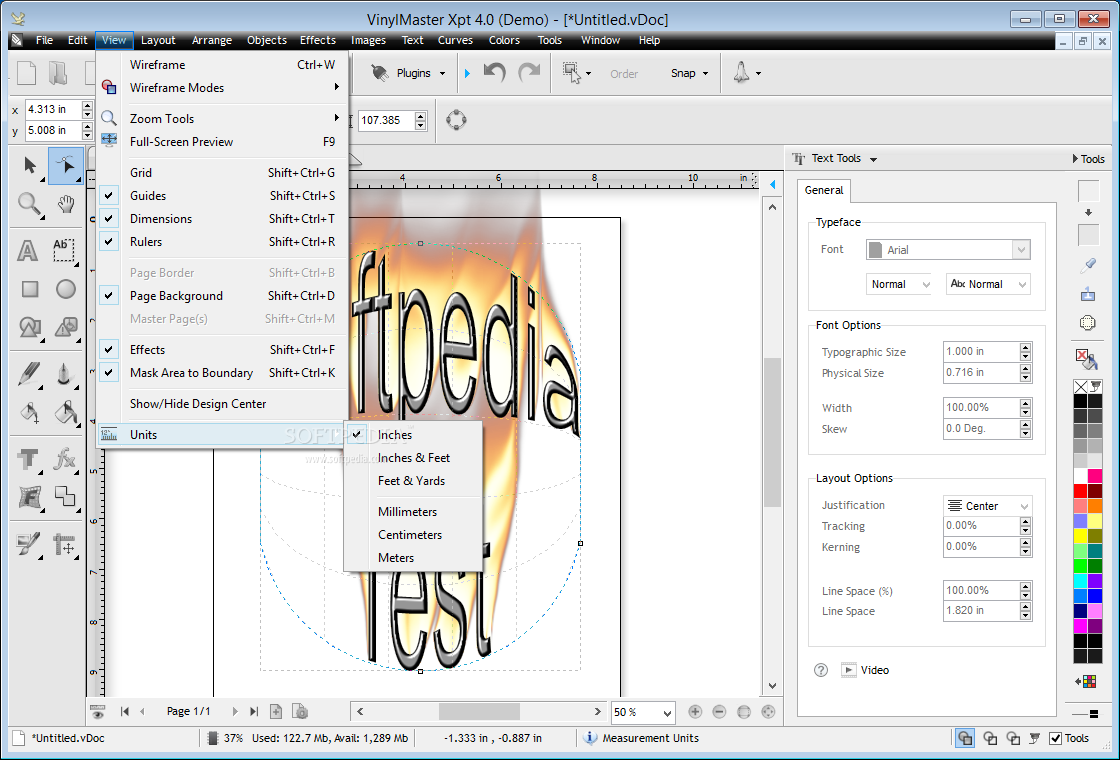Click the Typographic Size field
Viewport: 1120px width, 760px height.
tap(980, 351)
